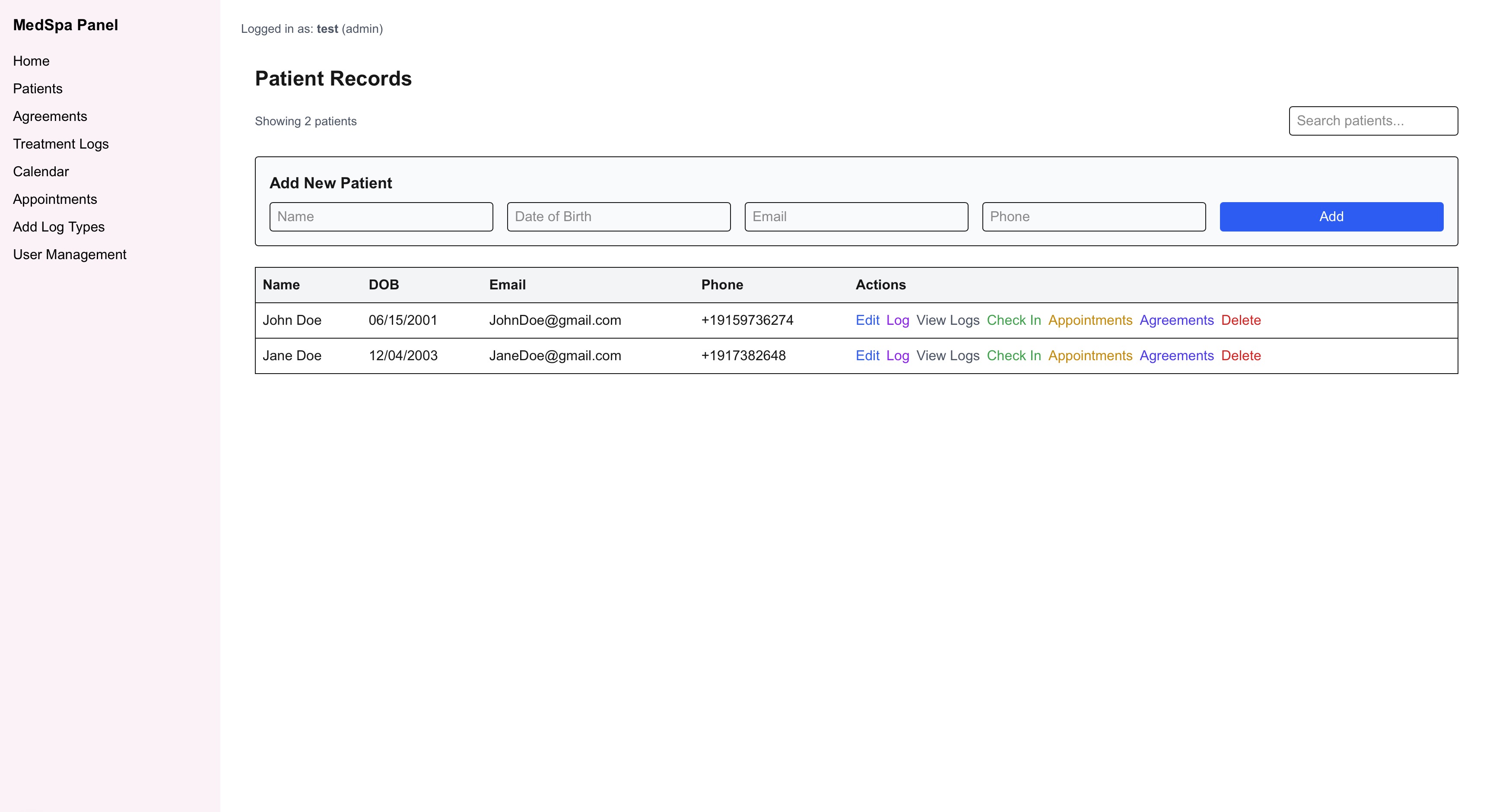Check In John Doe
The width and height of the screenshot is (1493, 812).
[1013, 320]
